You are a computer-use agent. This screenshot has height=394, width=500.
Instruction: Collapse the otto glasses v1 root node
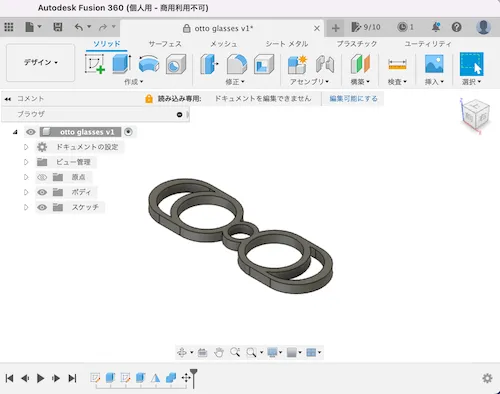(x=15, y=132)
